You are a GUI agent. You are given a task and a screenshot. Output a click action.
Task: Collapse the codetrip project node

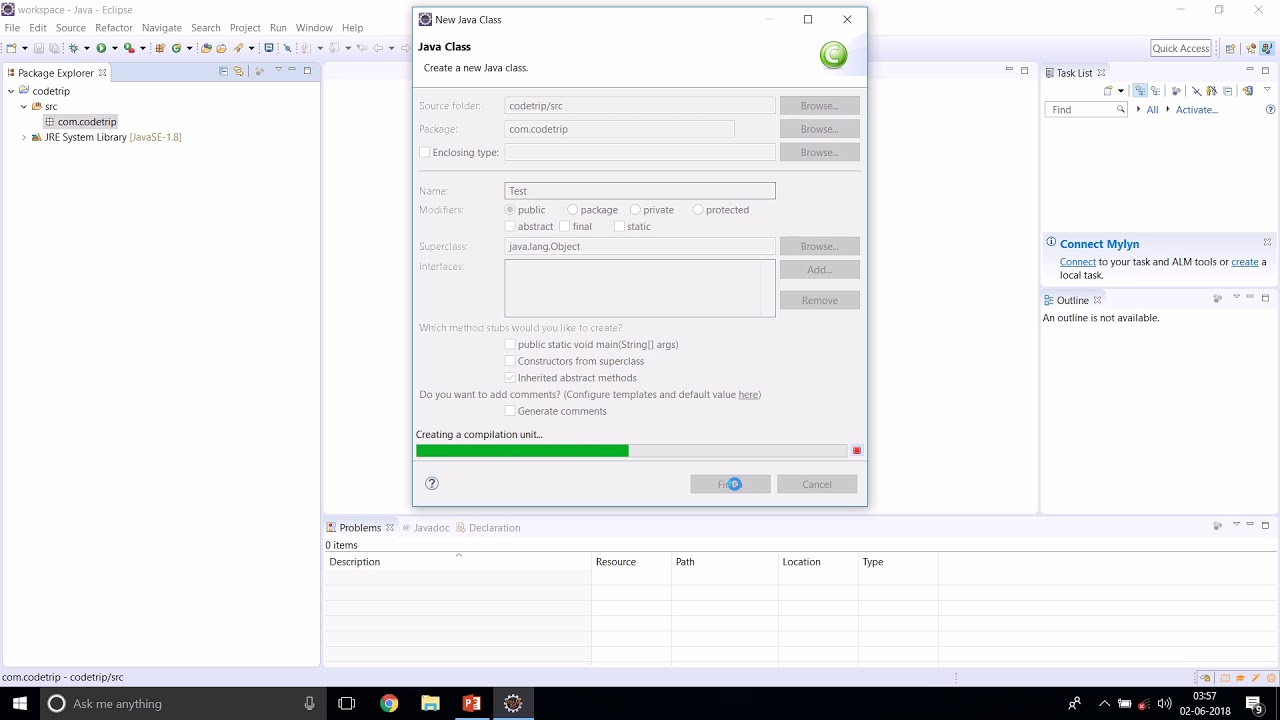10,91
